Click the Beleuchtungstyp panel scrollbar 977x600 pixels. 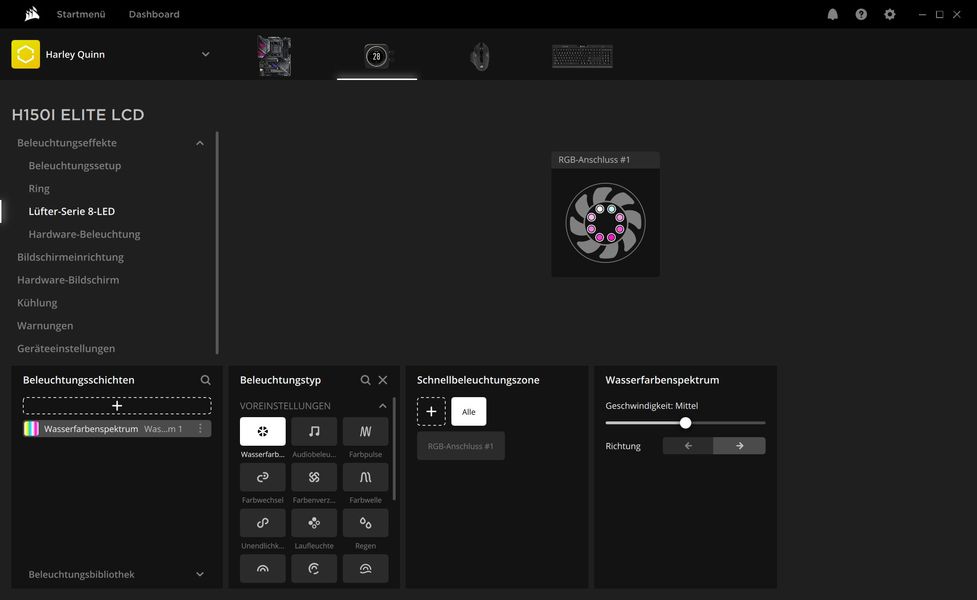(x=394, y=449)
